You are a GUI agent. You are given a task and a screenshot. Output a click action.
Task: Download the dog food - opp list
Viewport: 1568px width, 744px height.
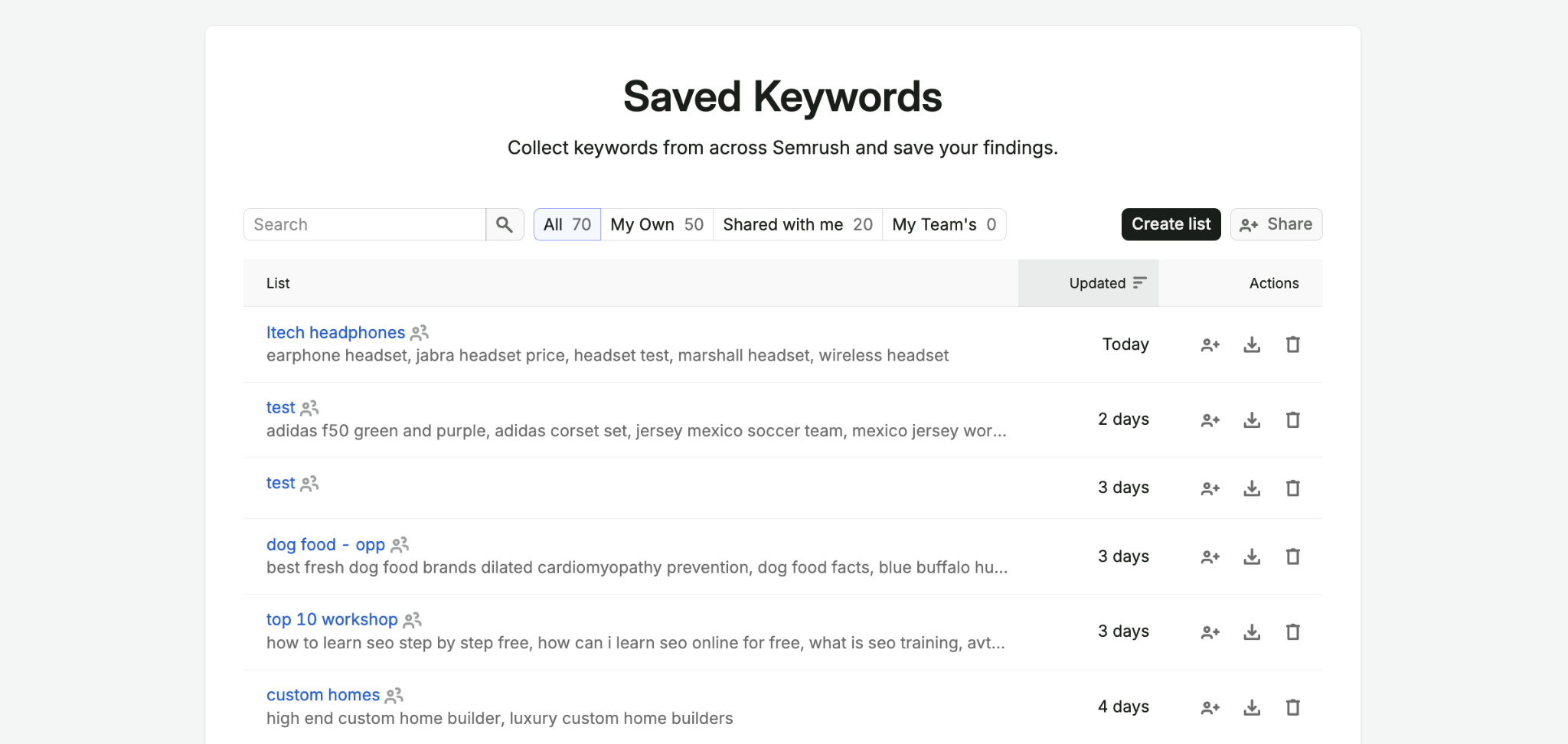pyautogui.click(x=1252, y=556)
